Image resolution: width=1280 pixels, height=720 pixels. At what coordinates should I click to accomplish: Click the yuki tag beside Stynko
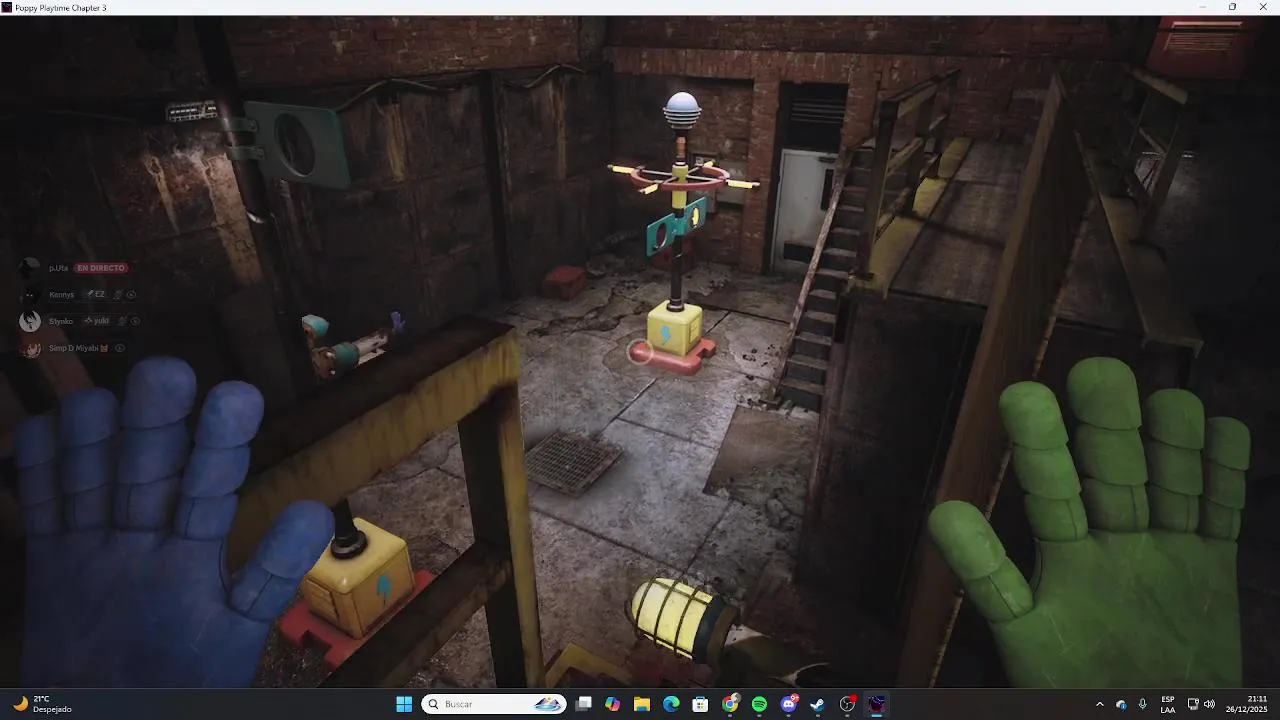click(x=97, y=321)
